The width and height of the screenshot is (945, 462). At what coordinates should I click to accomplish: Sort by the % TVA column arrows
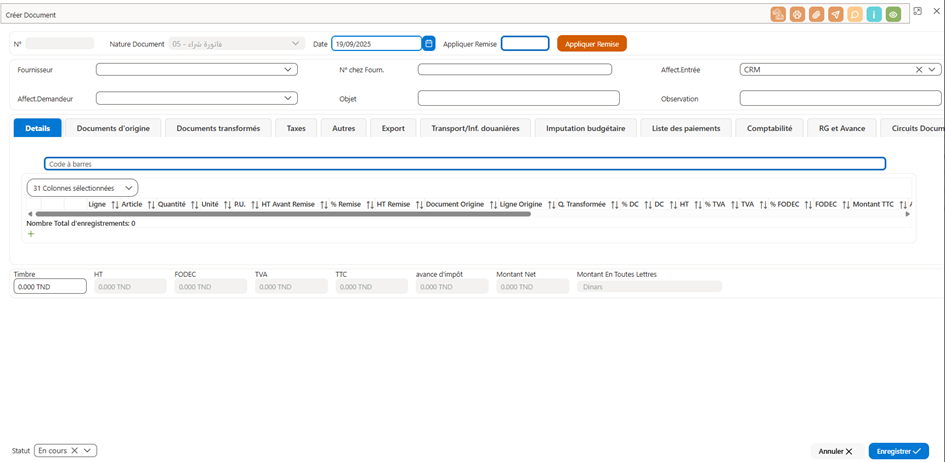click(x=734, y=205)
